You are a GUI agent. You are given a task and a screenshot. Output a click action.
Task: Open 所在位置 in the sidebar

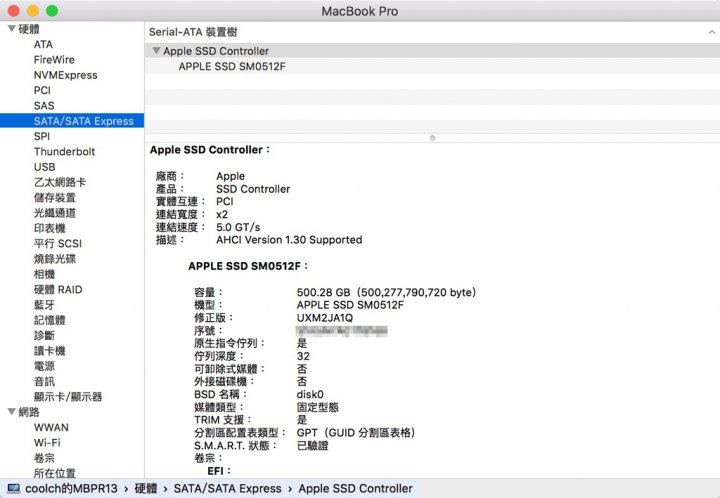coord(55,472)
